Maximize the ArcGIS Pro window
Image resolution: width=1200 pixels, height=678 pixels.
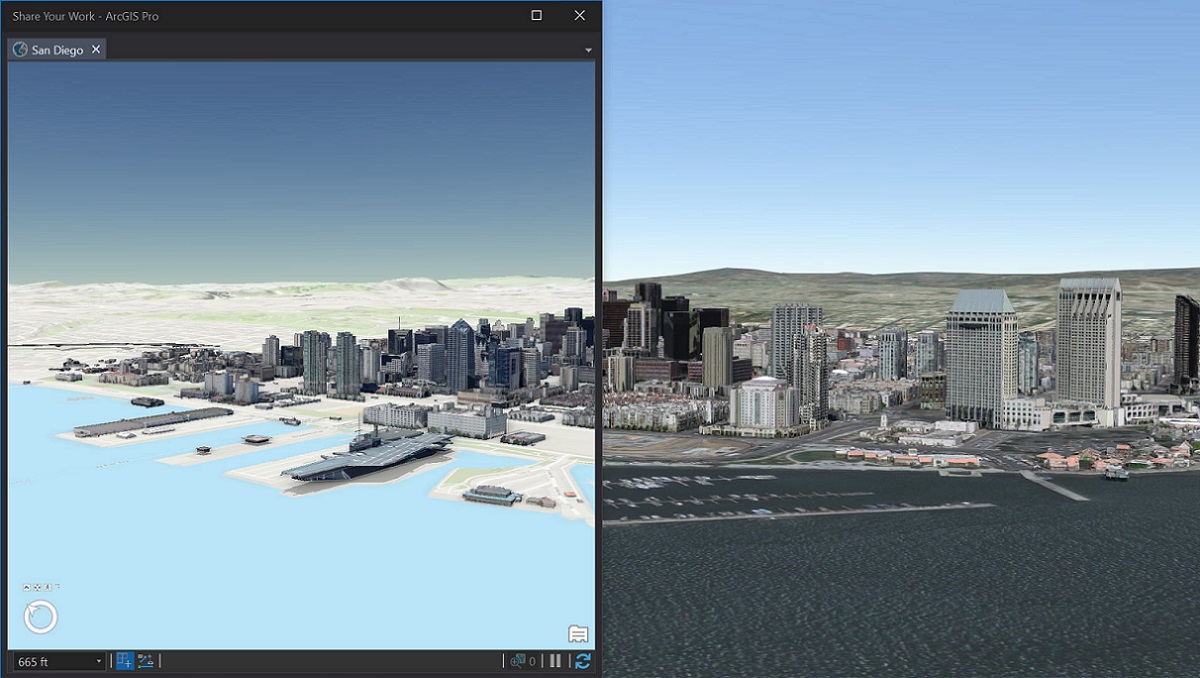(x=537, y=15)
